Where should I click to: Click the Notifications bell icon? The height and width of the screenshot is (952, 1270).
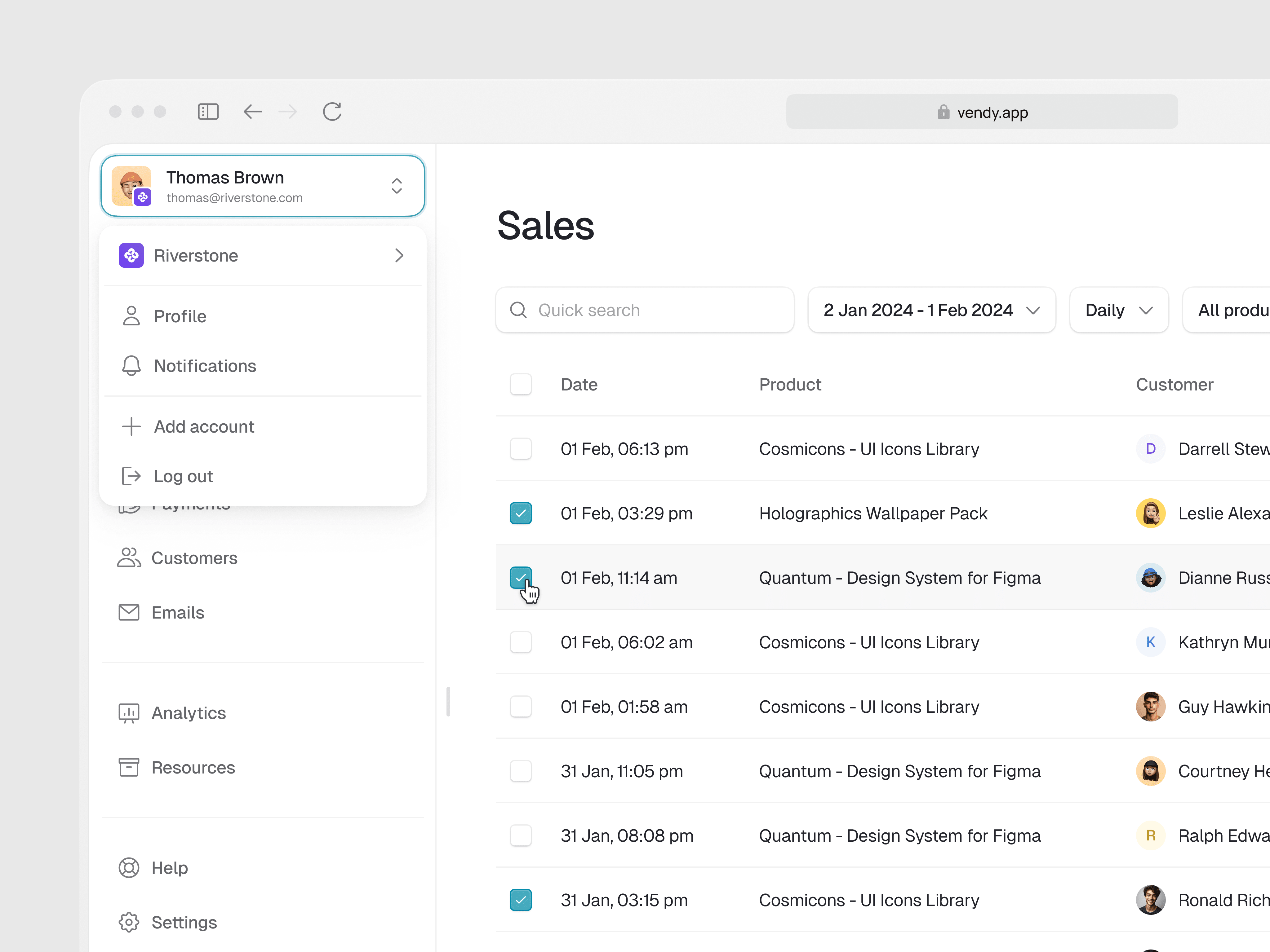click(131, 366)
